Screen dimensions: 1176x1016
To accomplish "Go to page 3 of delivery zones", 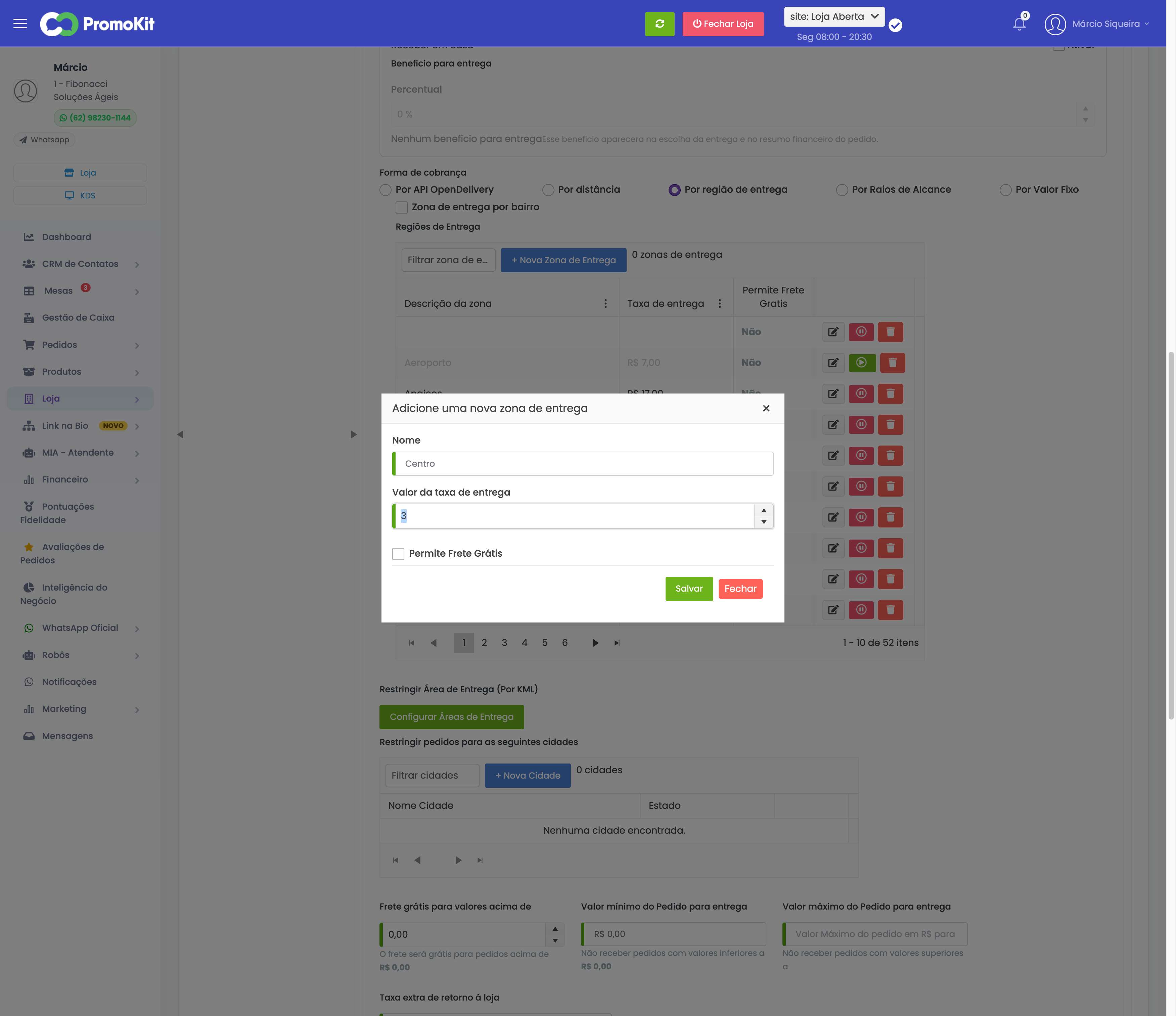I will (504, 643).
